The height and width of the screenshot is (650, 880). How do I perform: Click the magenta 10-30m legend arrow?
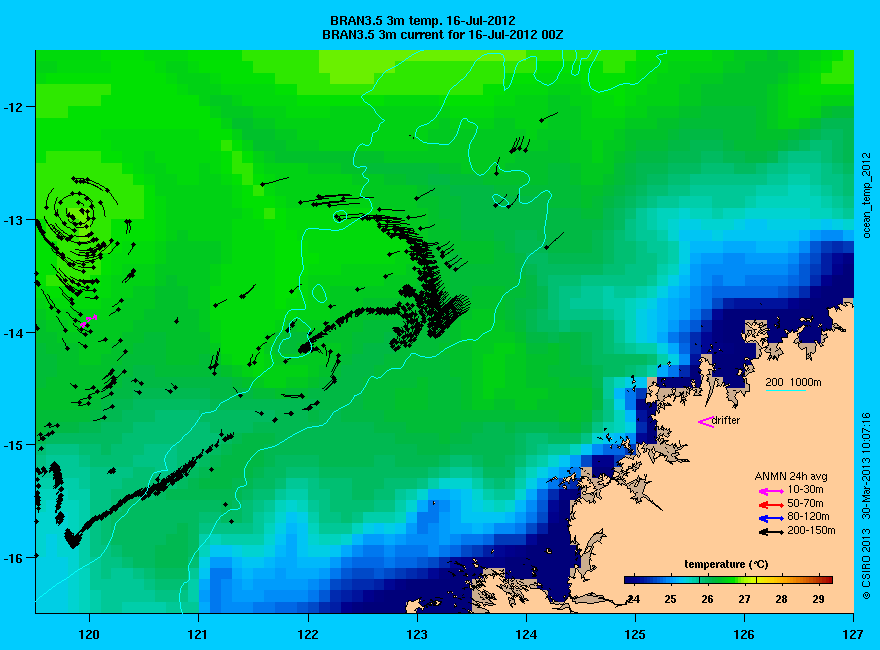coord(771,491)
